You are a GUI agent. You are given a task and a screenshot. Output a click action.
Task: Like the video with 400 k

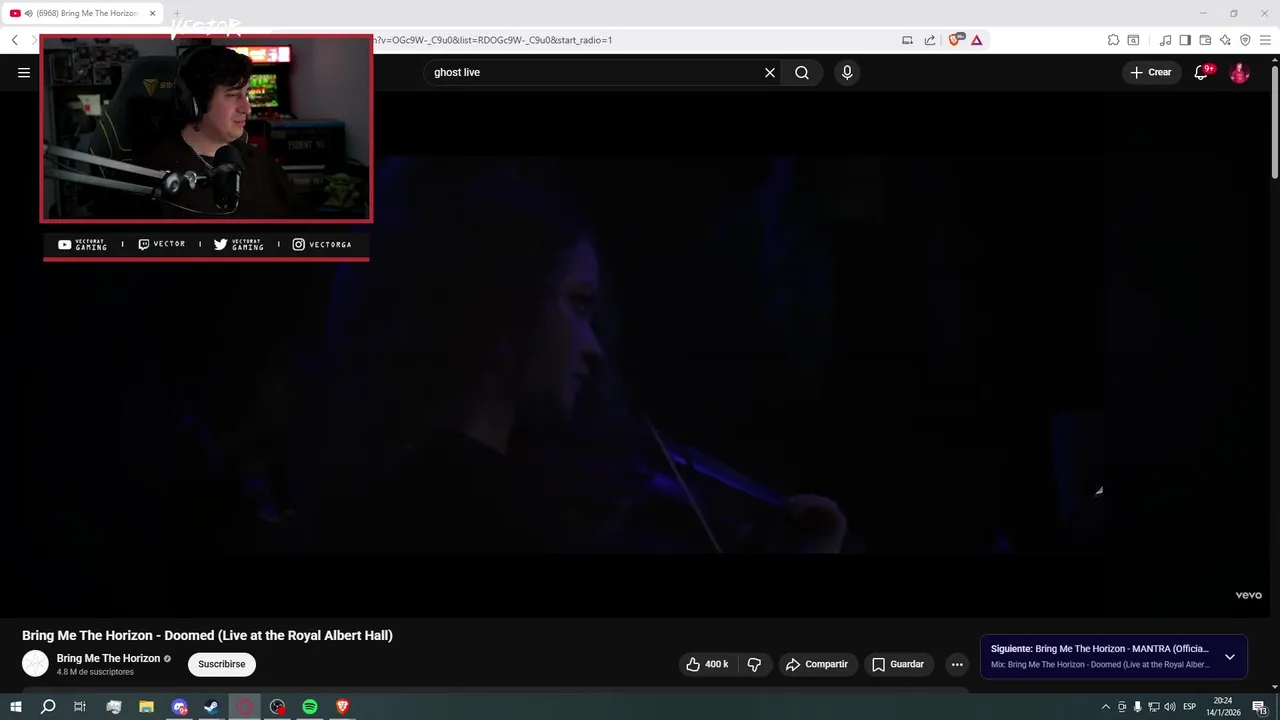coord(707,664)
